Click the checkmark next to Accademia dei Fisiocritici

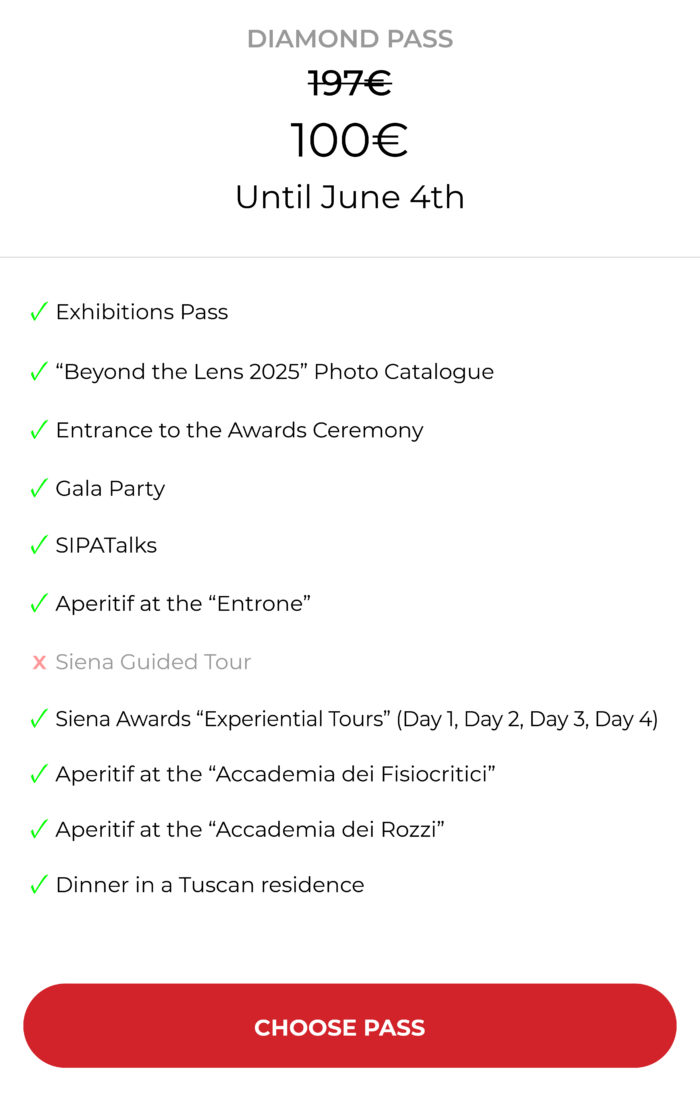click(x=39, y=774)
